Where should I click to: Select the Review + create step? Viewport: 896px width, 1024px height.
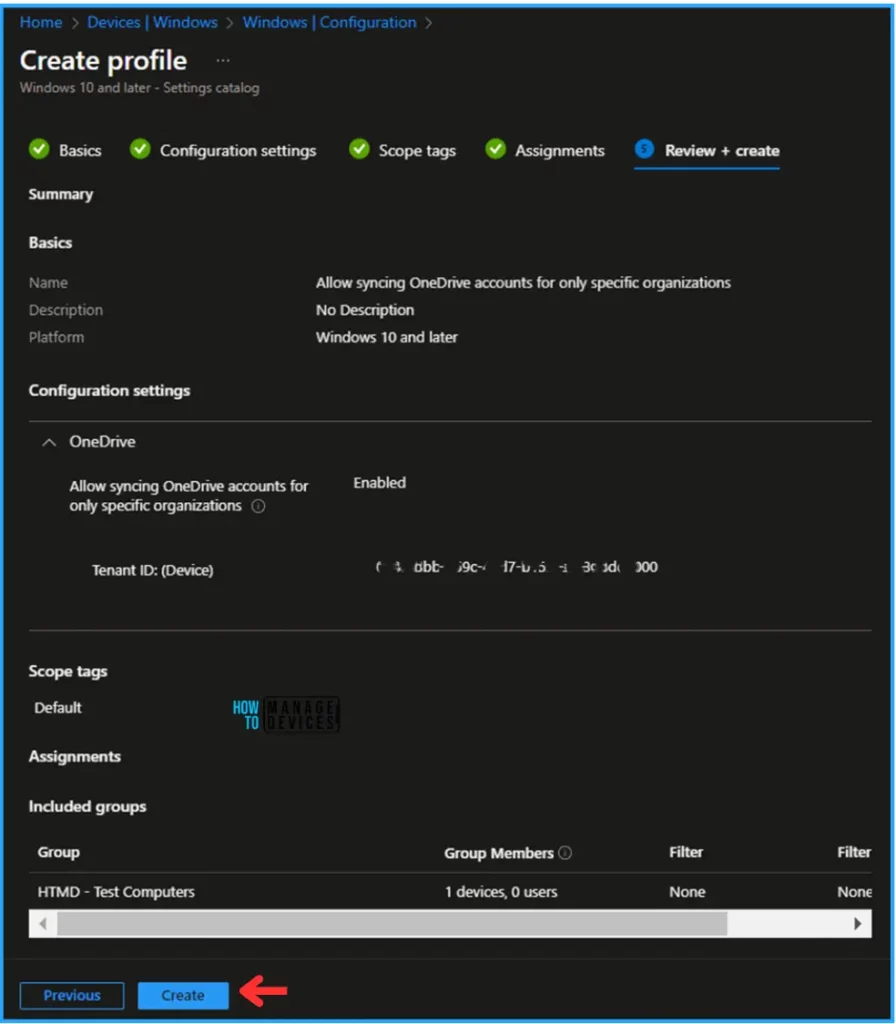[707, 151]
